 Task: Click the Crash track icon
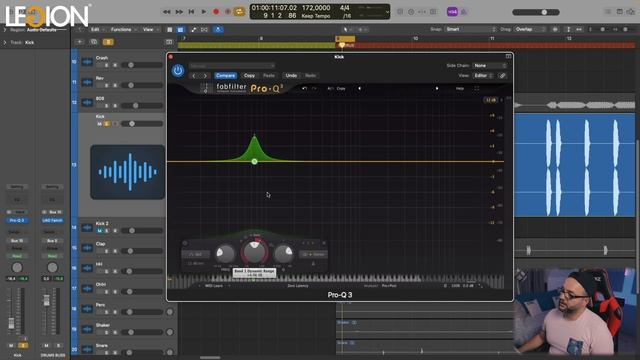[x=87, y=62]
